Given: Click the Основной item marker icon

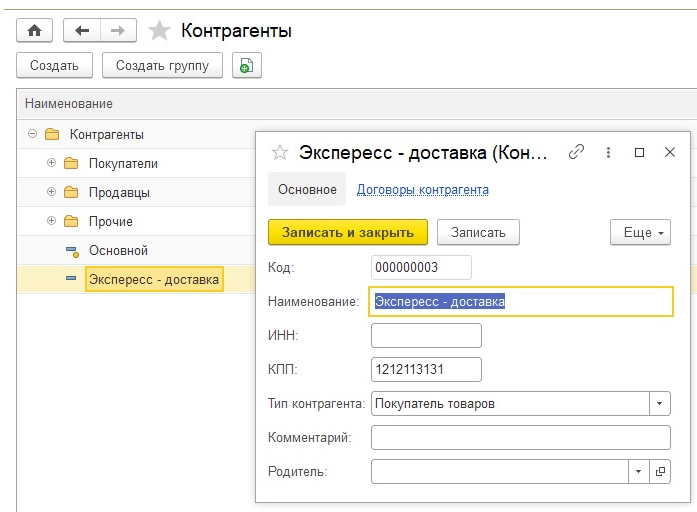Looking at the screenshot, I should point(72,252).
